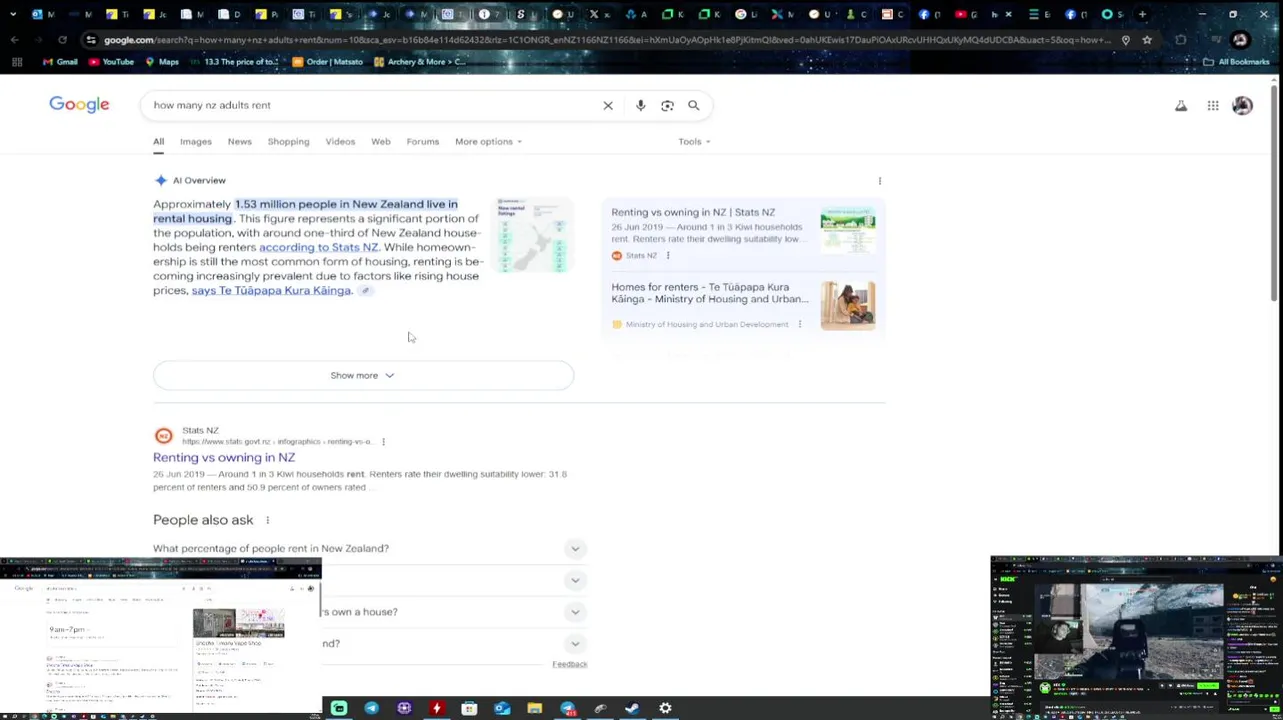The image size is (1283, 720).
Task: Open three-dot menu beside stats.govt.nz URL
Action: tap(383, 441)
